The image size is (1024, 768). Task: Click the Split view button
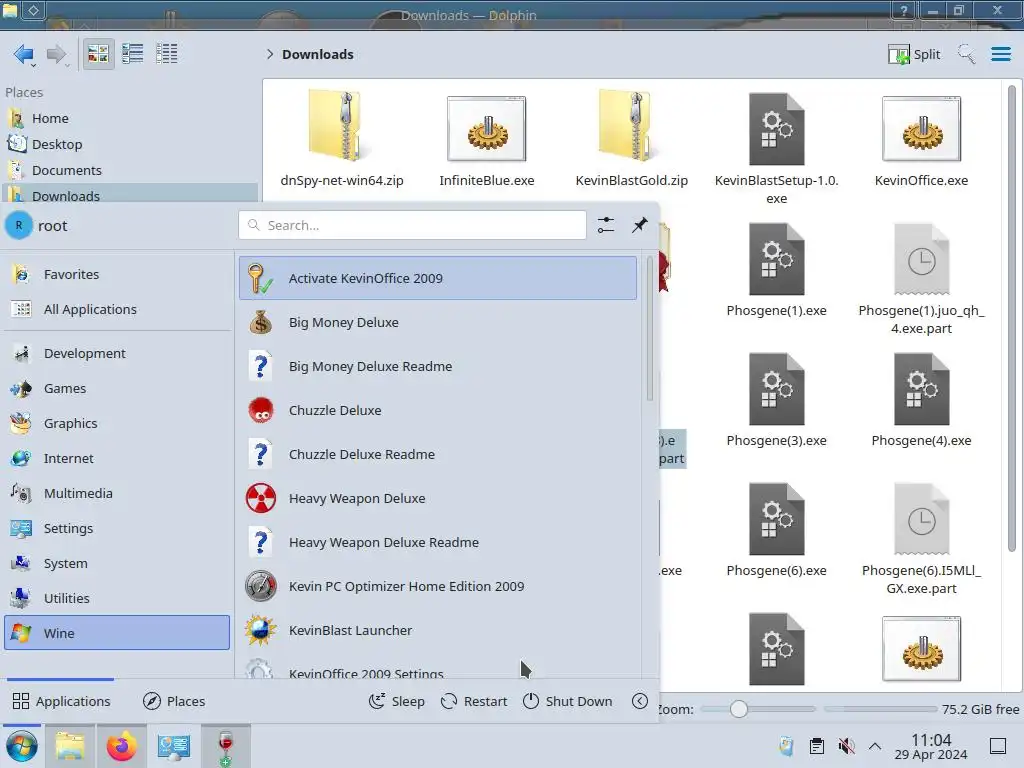tap(914, 54)
